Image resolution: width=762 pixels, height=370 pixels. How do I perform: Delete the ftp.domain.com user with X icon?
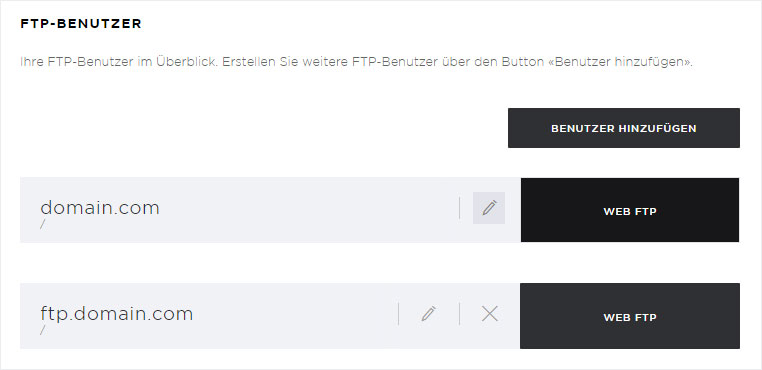[489, 314]
